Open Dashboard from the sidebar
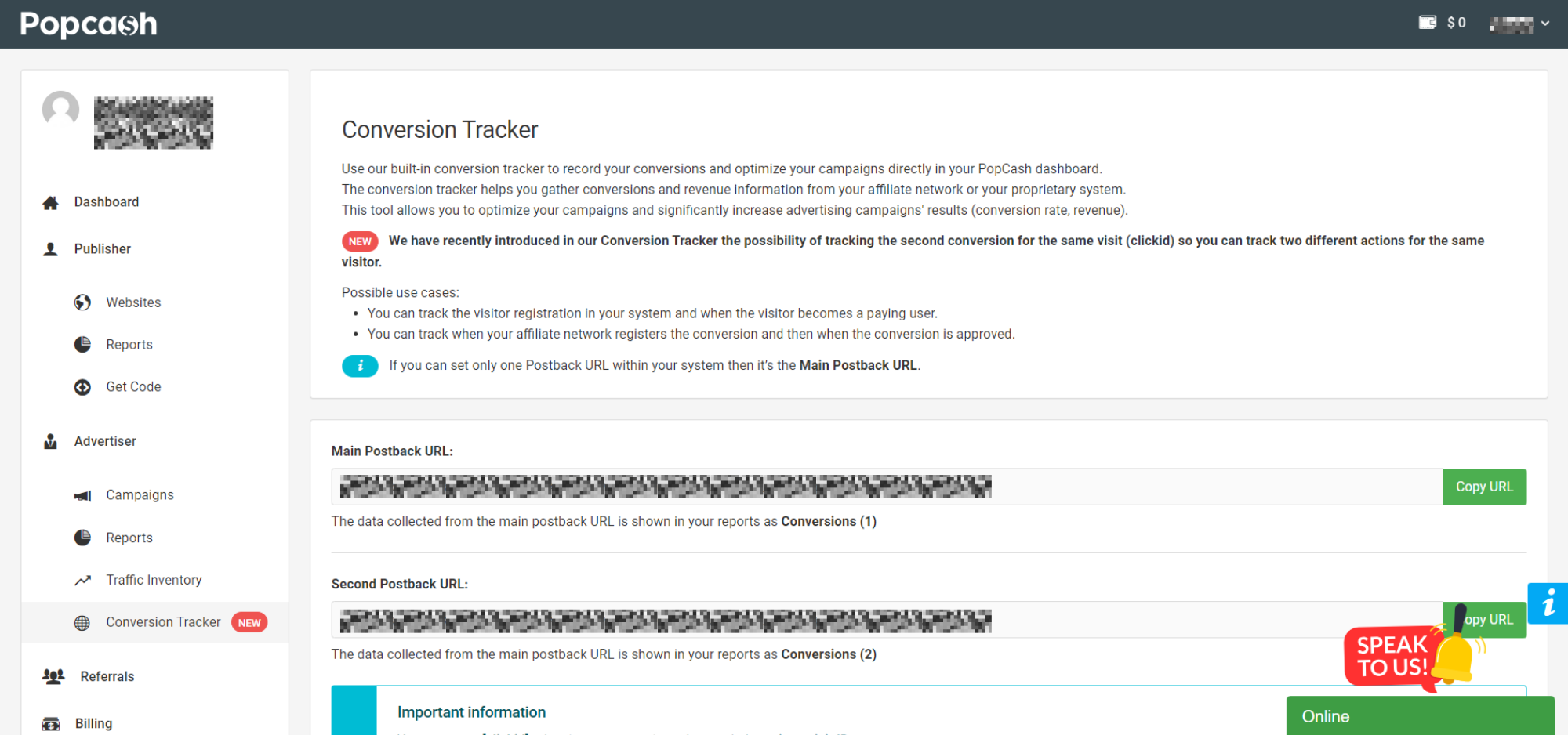This screenshot has width=1568, height=735. [x=106, y=202]
